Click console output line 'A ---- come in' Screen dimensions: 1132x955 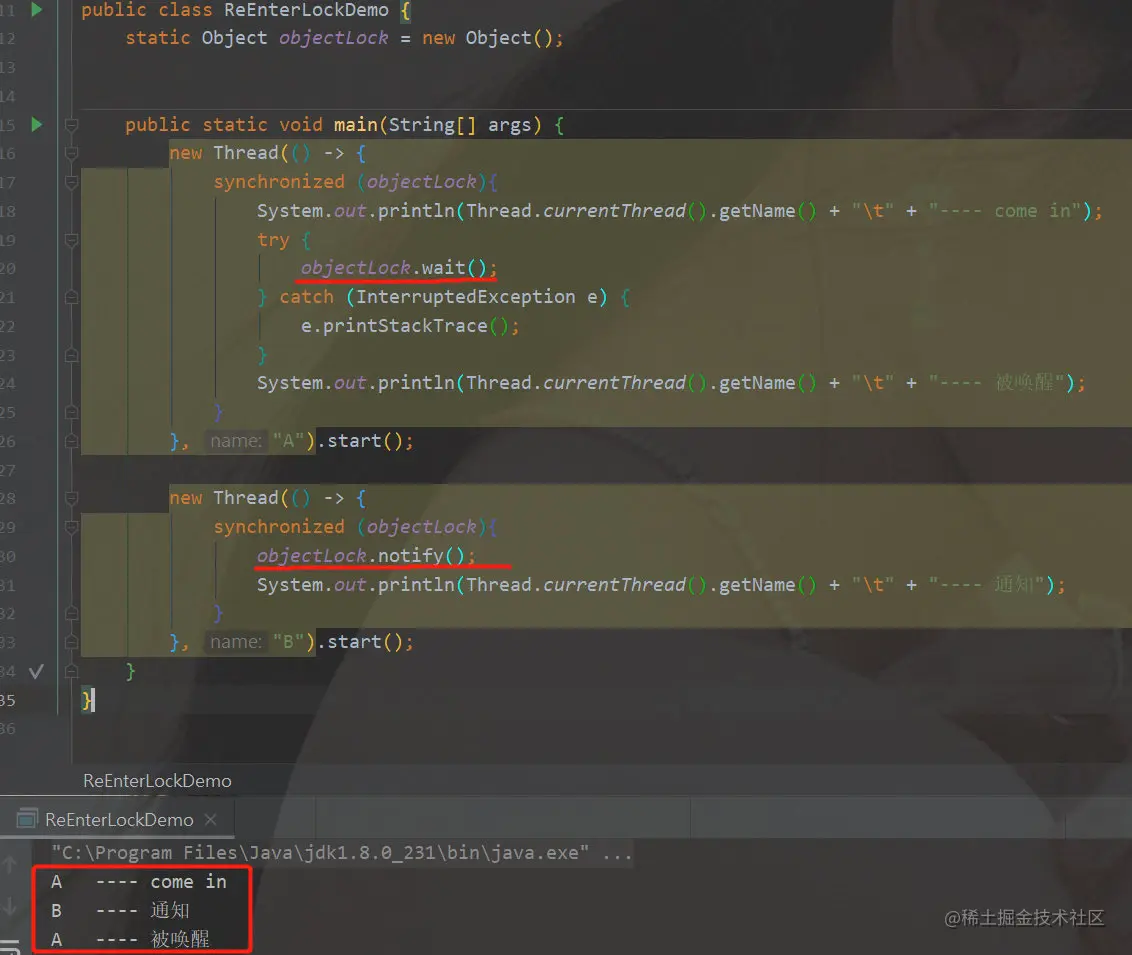pos(139,881)
